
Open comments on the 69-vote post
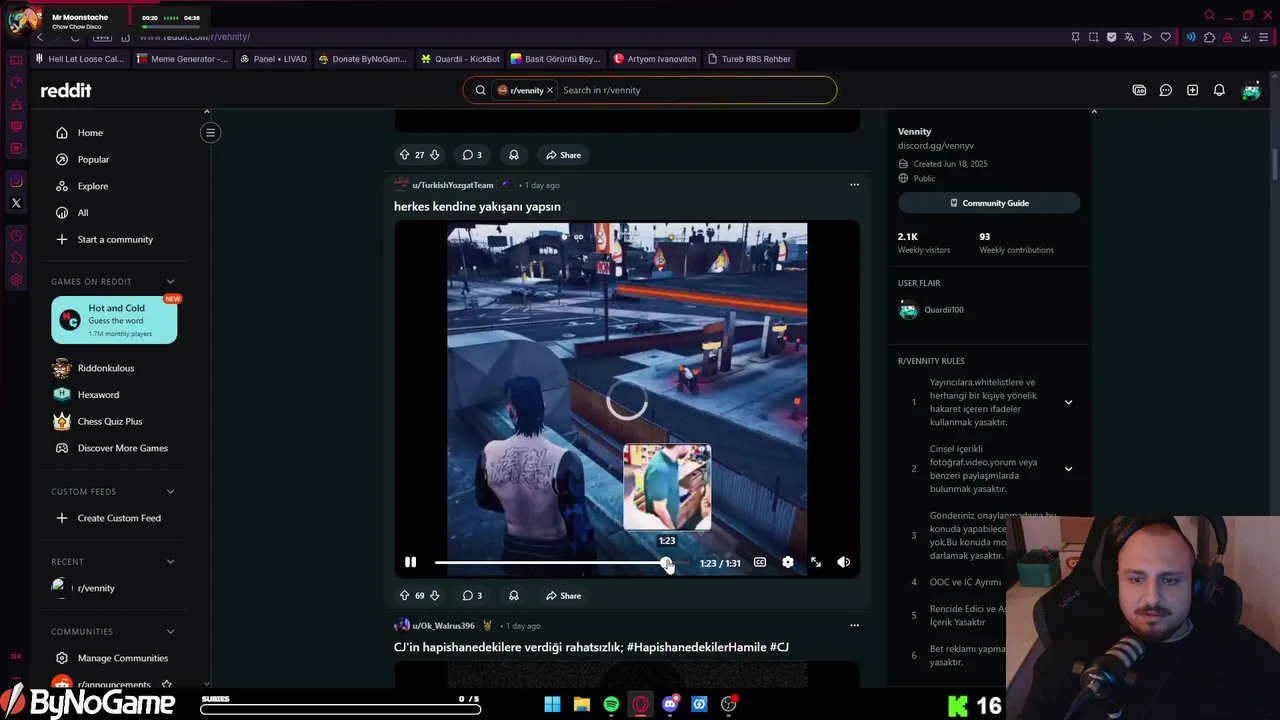(x=472, y=595)
